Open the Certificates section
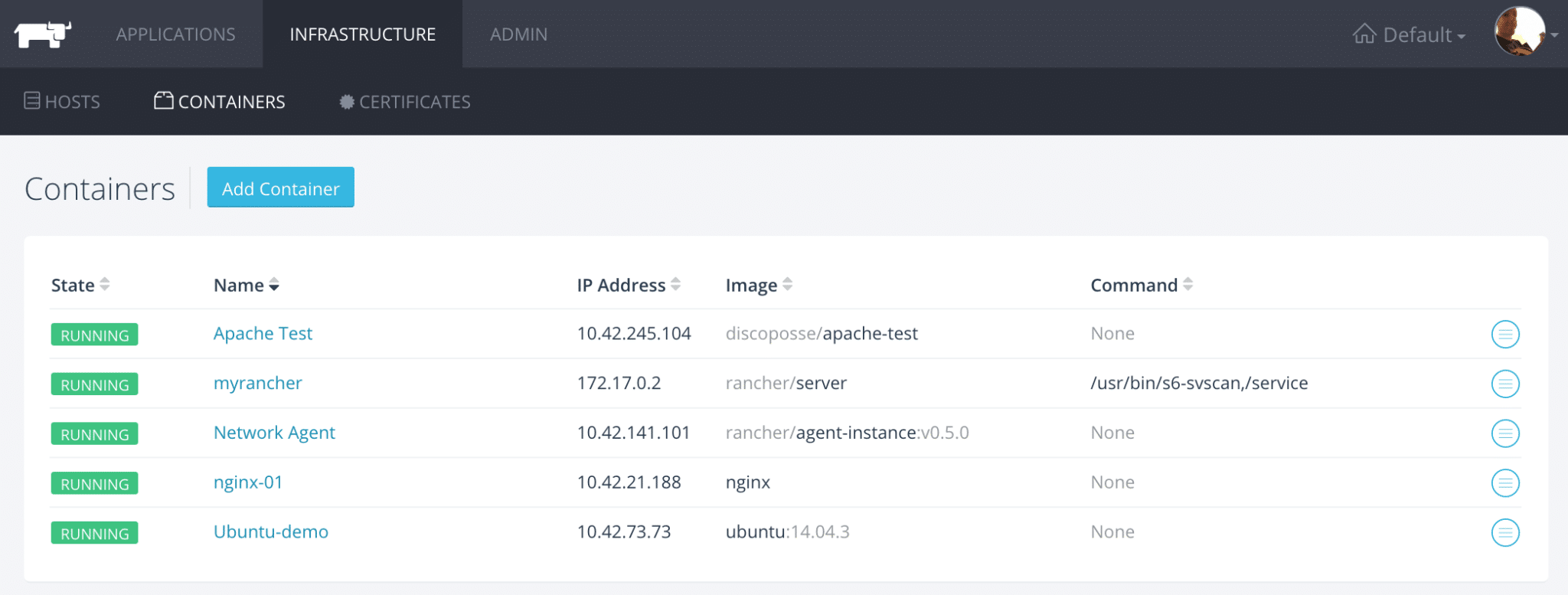 (405, 102)
